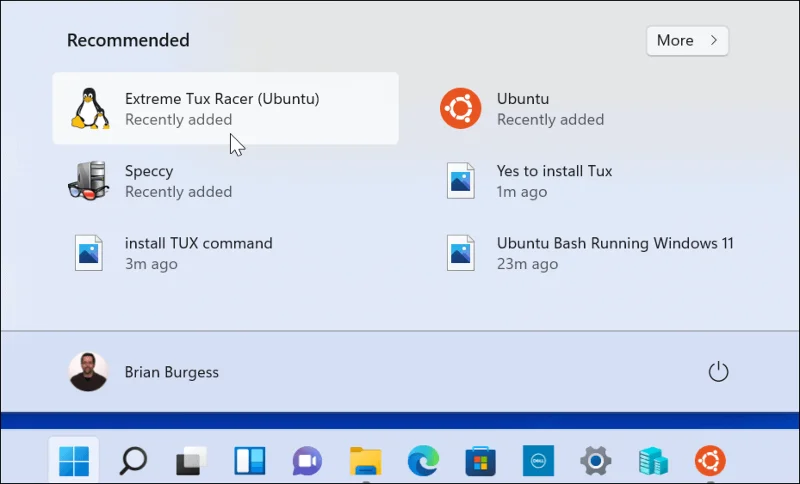This screenshot has height=484, width=800.
Task: Open Speccy computer icon
Action: [x=88, y=181]
